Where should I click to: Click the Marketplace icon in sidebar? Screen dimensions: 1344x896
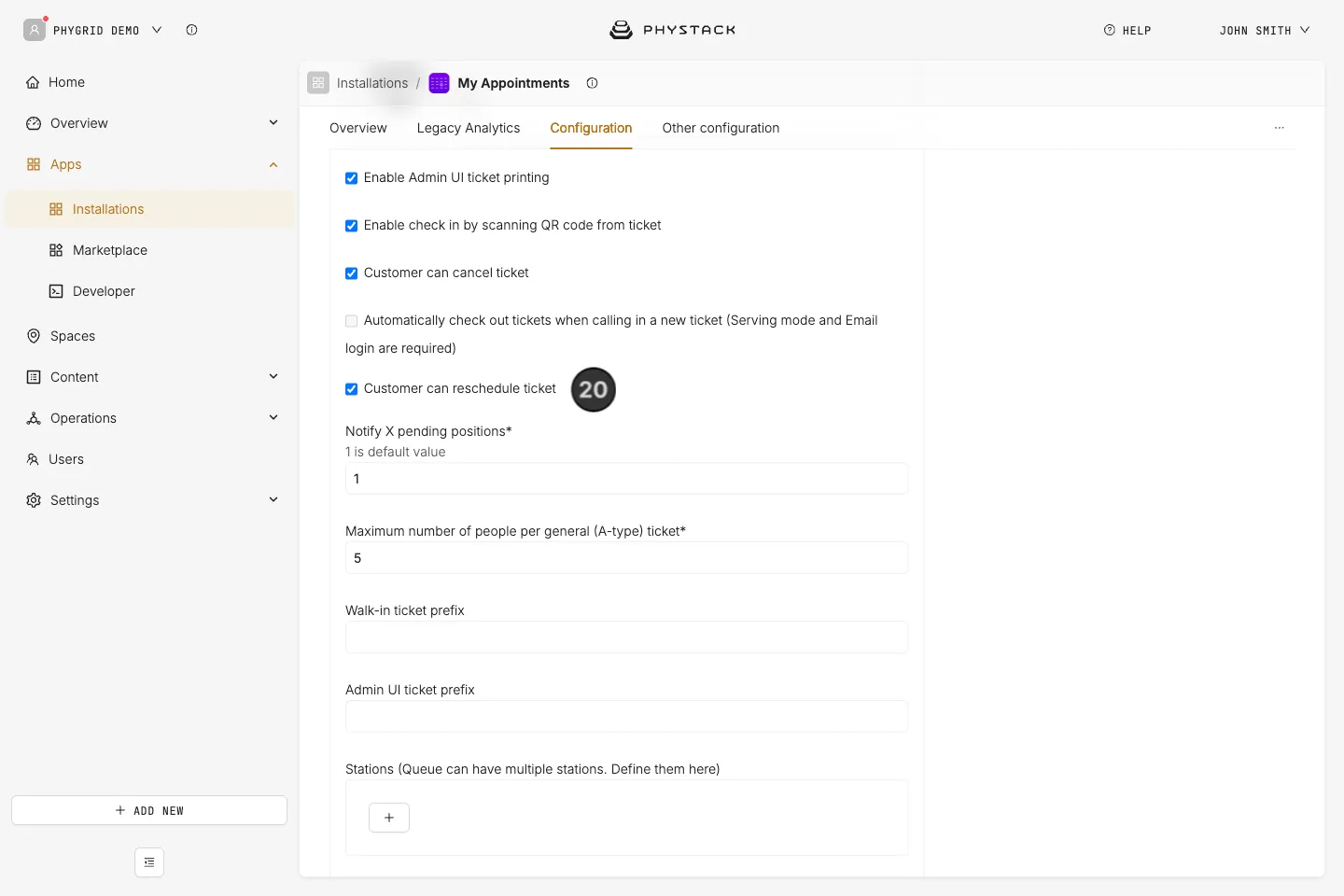[56, 250]
